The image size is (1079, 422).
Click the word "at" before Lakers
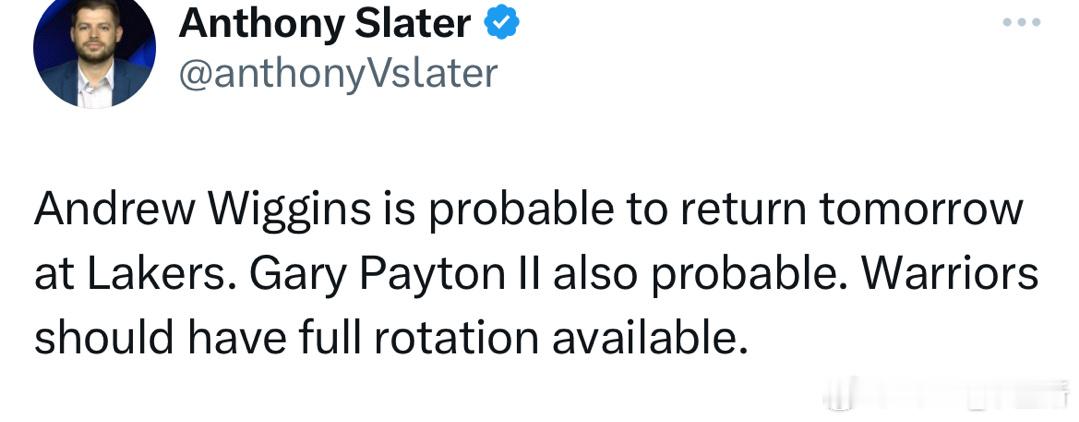point(50,274)
